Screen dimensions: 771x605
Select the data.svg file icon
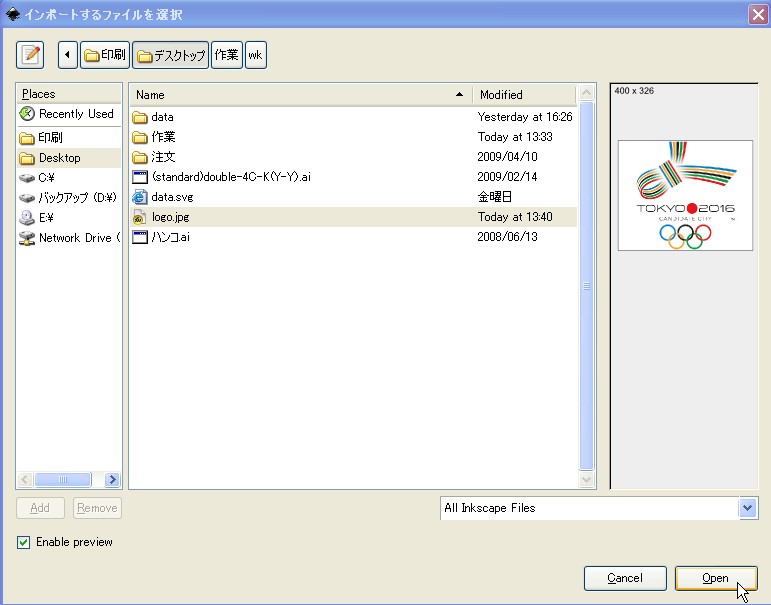pos(140,197)
